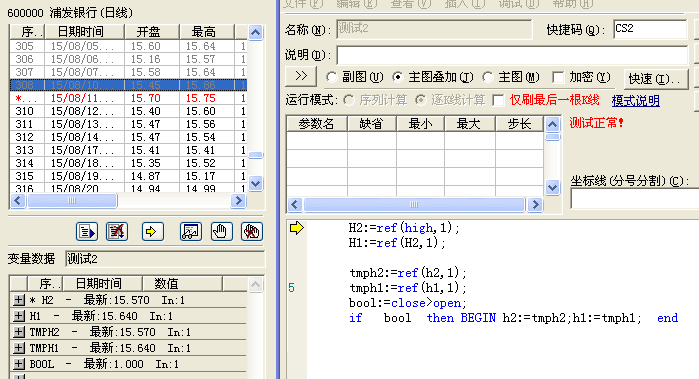Screen dimensions: 699x379
Task: Expand the TMPH1 variable row
Action: (18, 348)
